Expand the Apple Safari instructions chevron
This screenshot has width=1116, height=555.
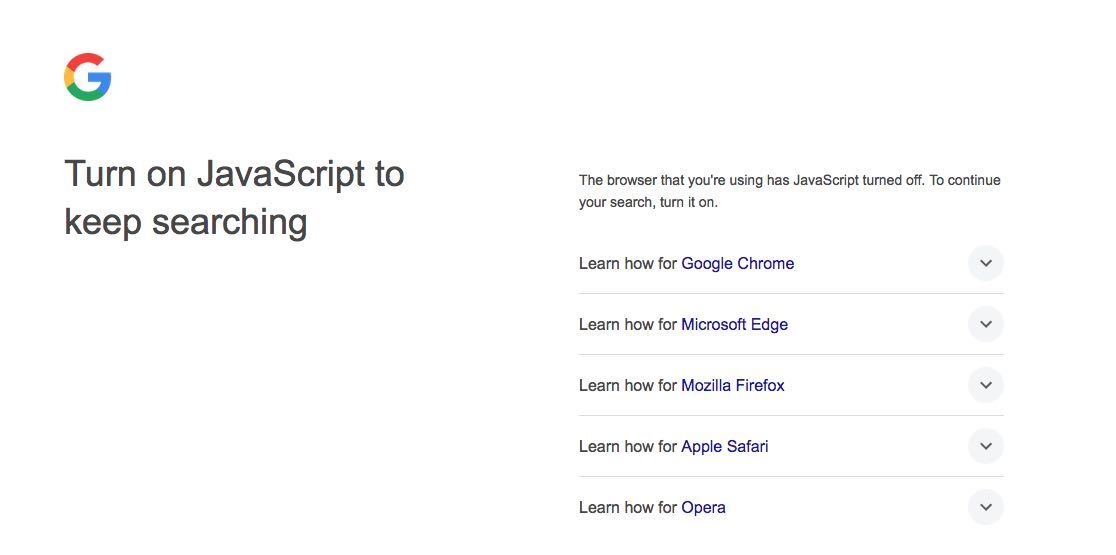tap(986, 447)
